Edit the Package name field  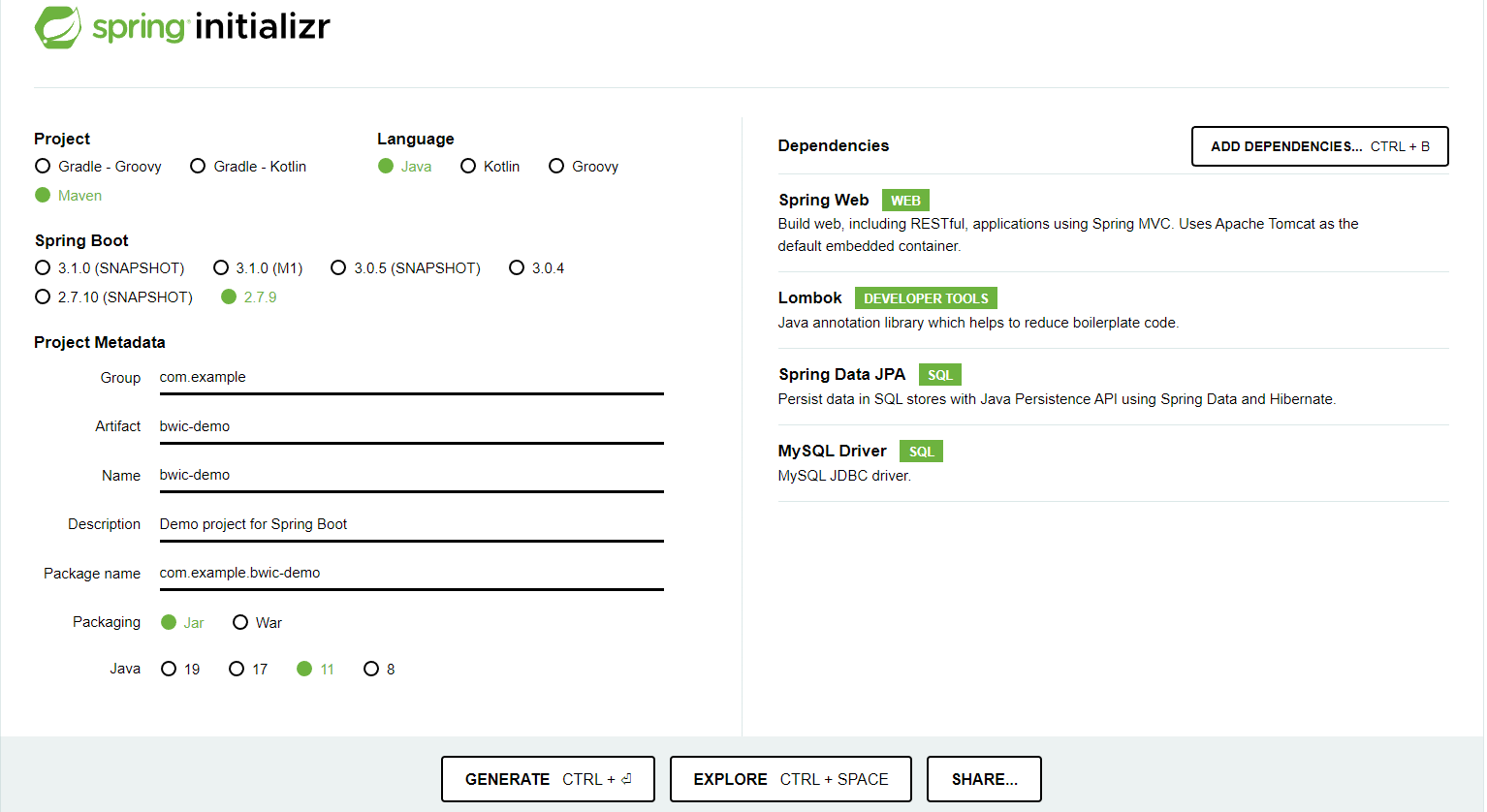[x=411, y=574]
